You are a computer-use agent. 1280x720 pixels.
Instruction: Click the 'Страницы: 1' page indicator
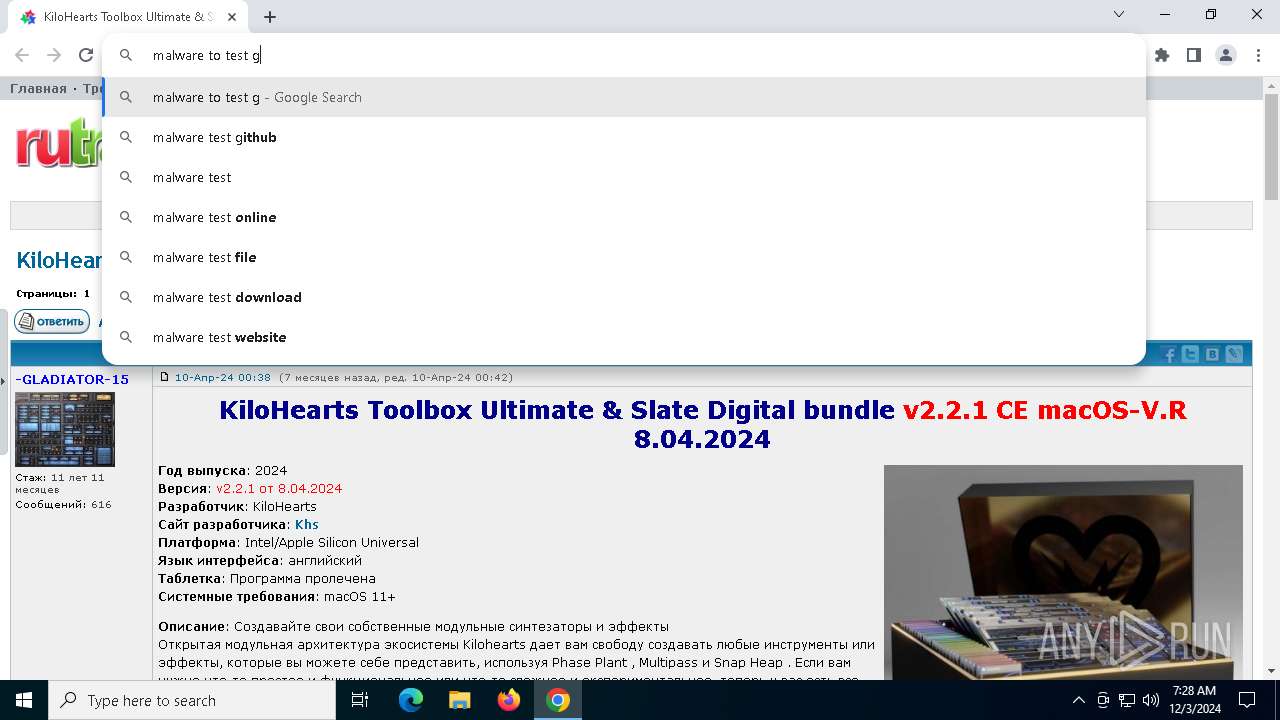pos(53,294)
